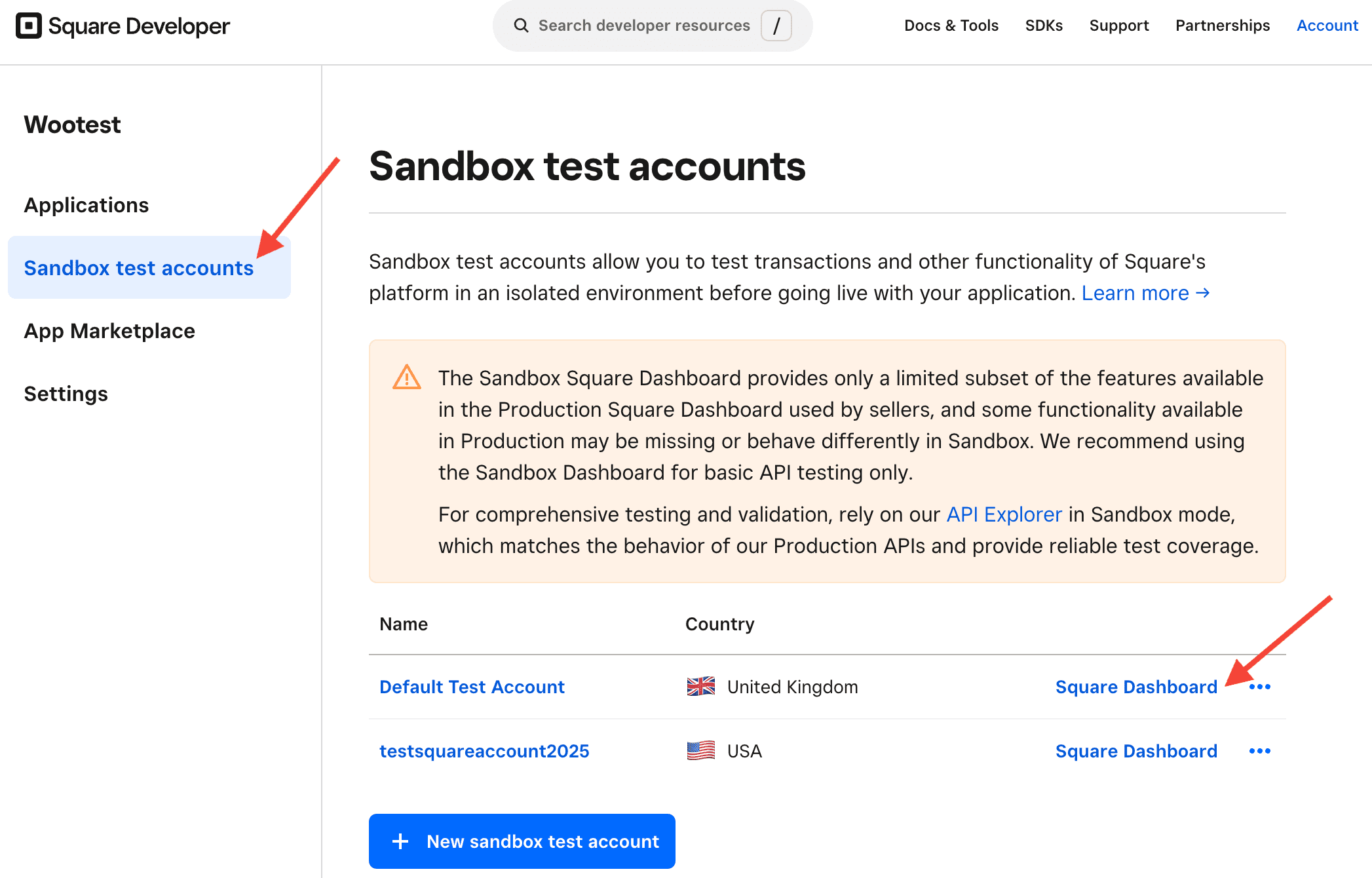This screenshot has height=878, width=1372.
Task: Click the orange warning triangle icon
Action: point(407,377)
